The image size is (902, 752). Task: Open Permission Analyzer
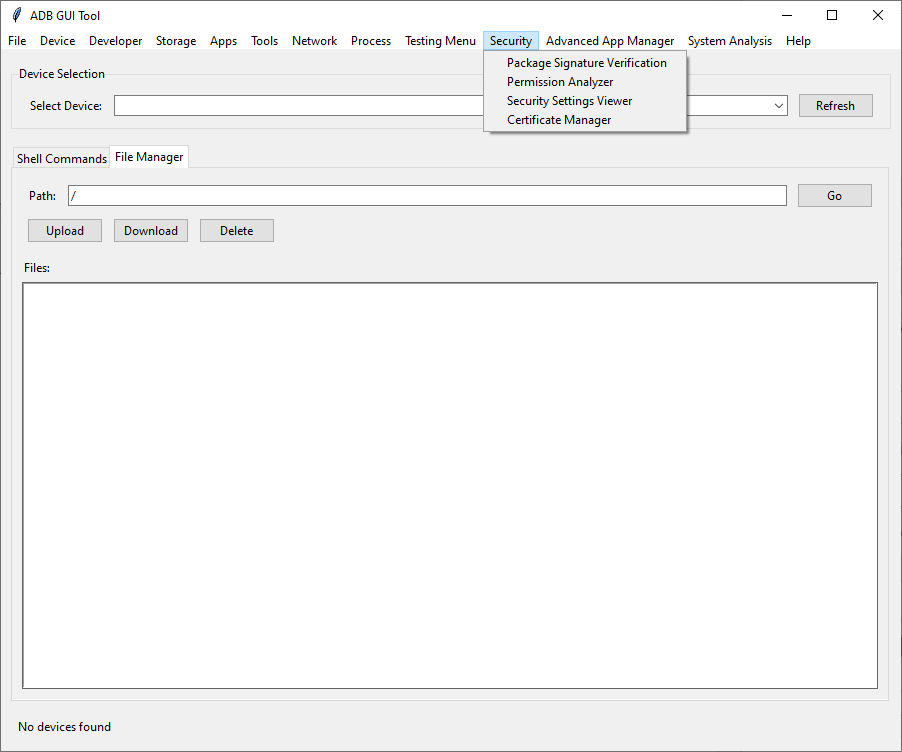(559, 81)
